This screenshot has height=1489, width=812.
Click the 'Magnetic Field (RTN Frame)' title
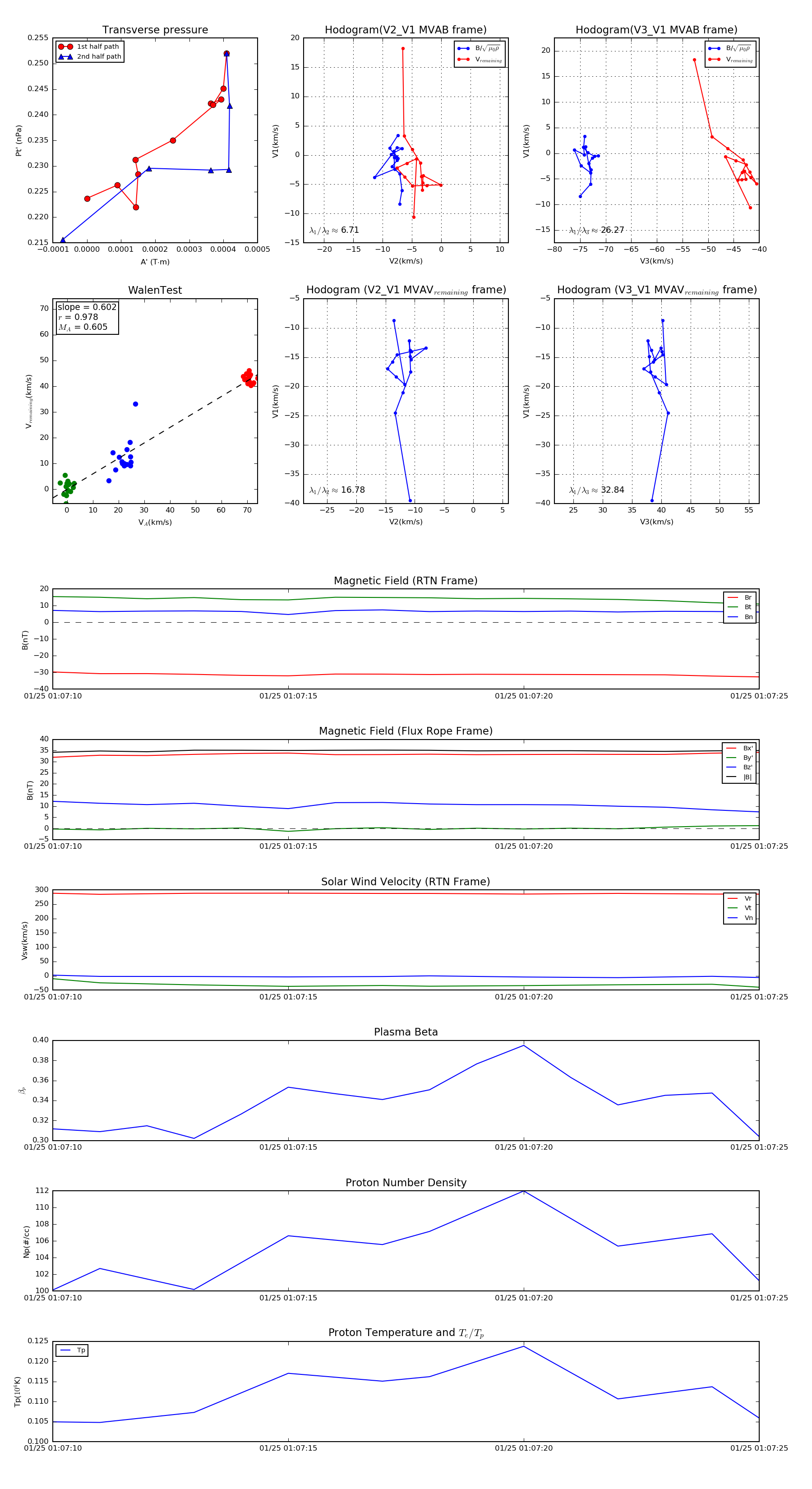click(406, 581)
